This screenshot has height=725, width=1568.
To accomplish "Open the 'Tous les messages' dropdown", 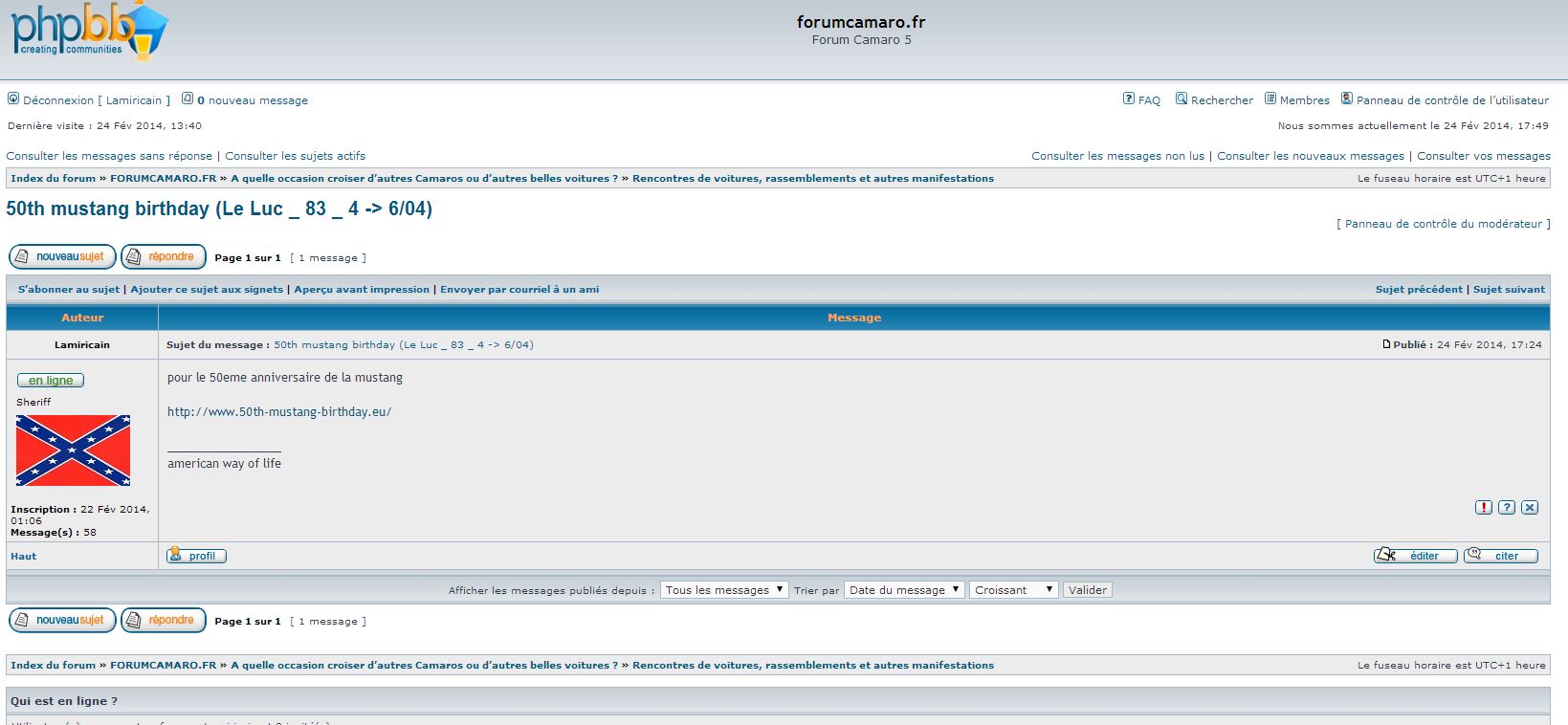I will click(723, 590).
